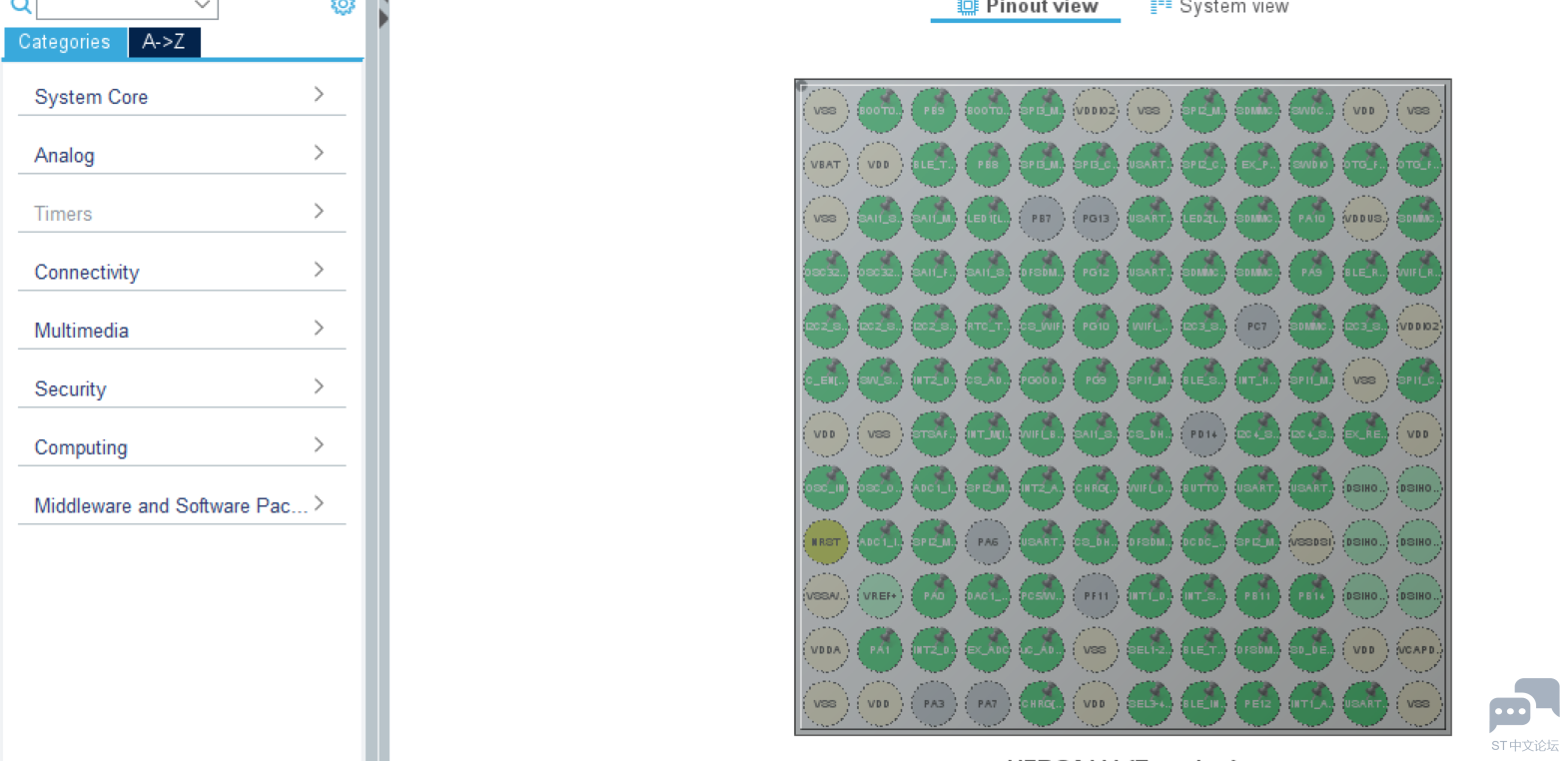Switch to the A->Z tab

pyautogui.click(x=164, y=42)
